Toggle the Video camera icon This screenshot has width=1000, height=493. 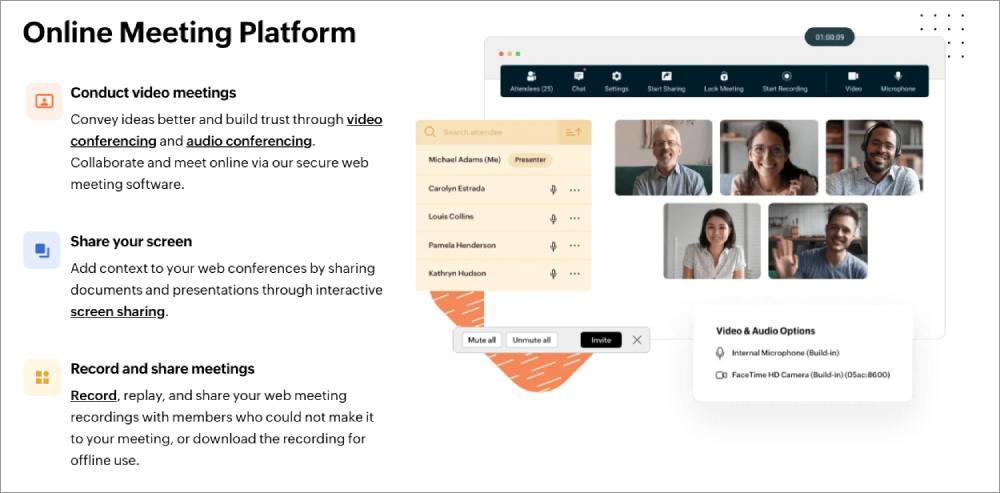[x=853, y=76]
